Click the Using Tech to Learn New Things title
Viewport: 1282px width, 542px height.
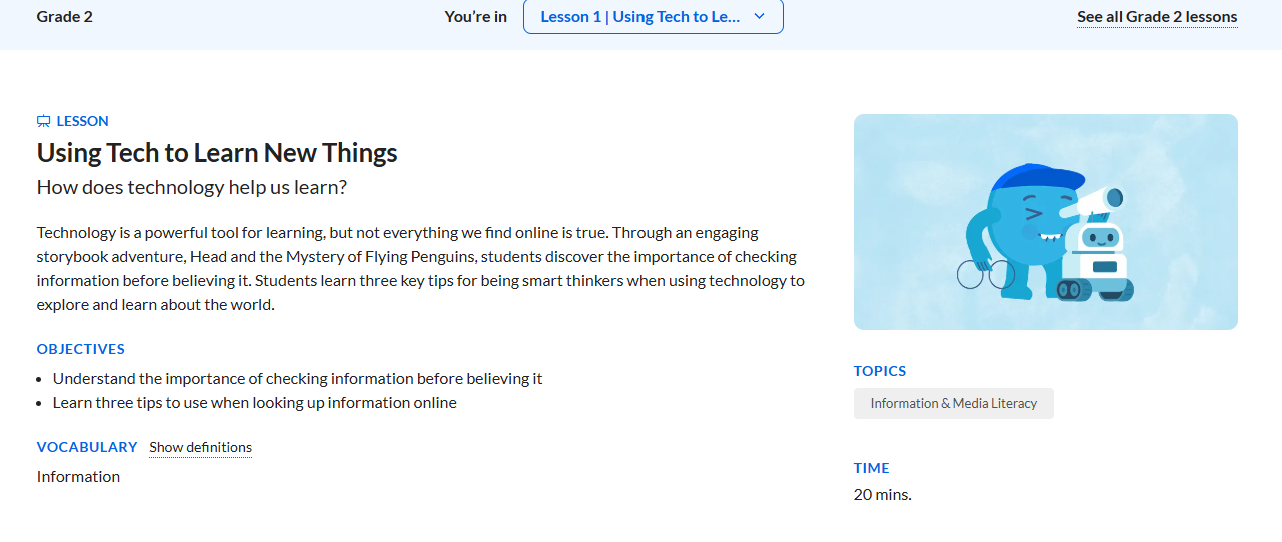click(x=217, y=153)
